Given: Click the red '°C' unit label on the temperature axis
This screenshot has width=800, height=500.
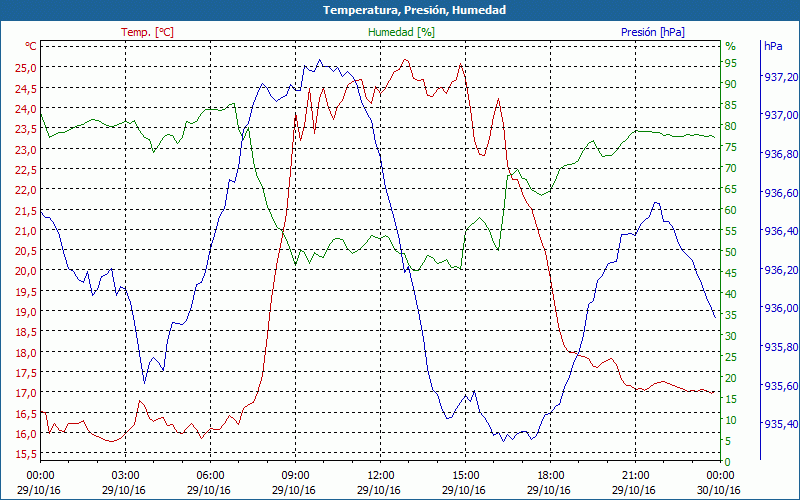Looking at the screenshot, I should [x=31, y=46].
